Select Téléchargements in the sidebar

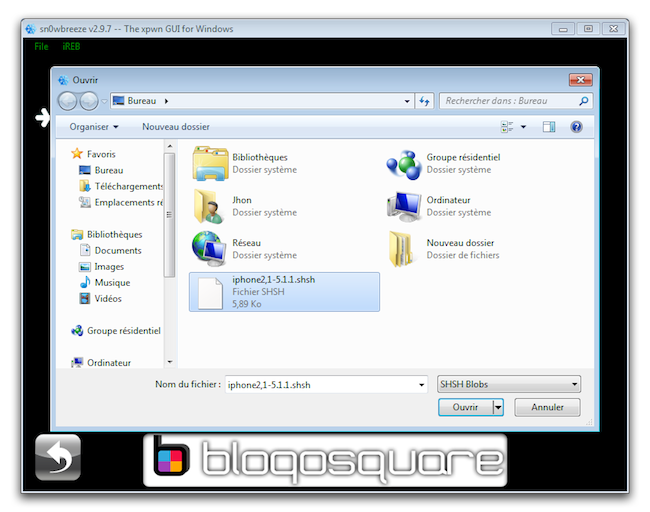[129, 186]
